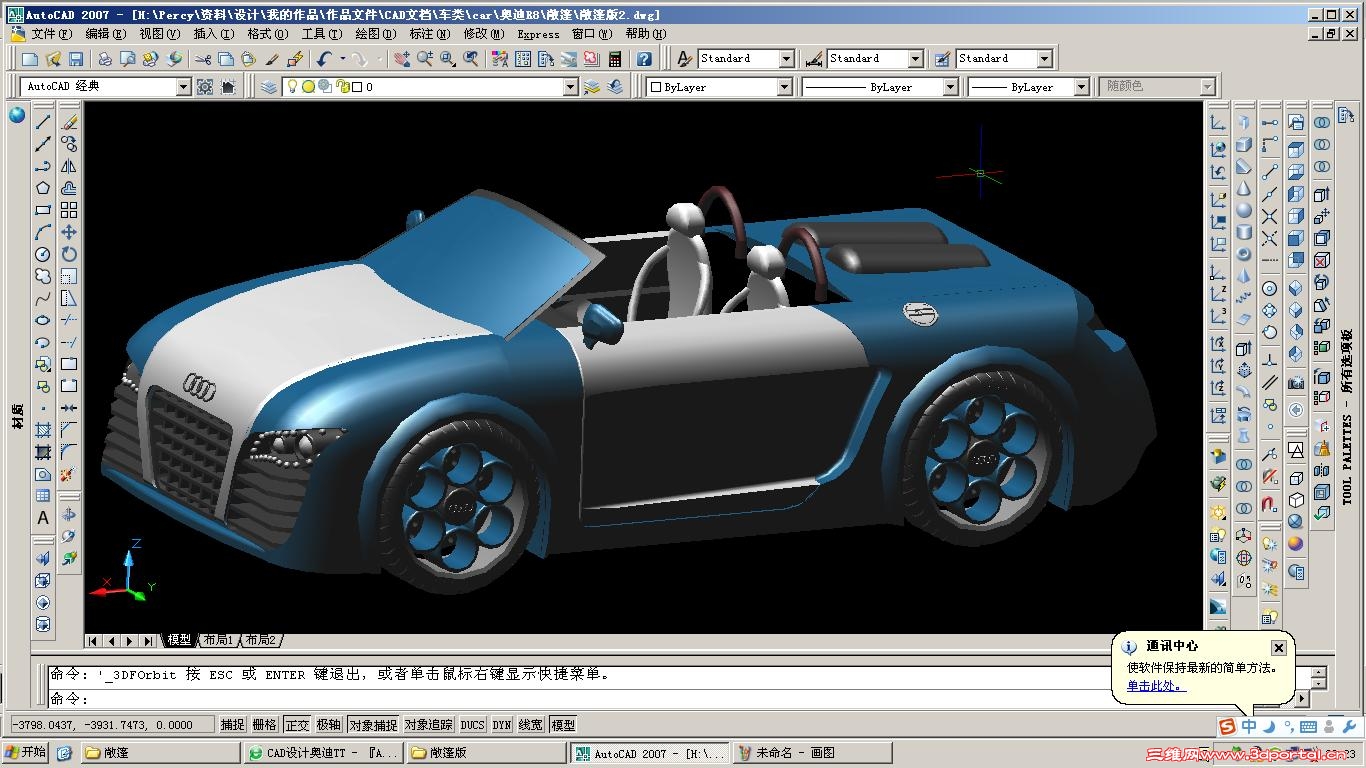Open the Layer Properties Manager icon
Image resolution: width=1366 pixels, height=768 pixels.
[268, 87]
